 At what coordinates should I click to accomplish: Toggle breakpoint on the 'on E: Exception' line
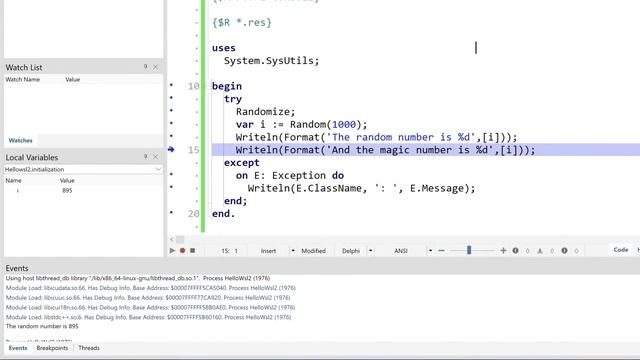coord(171,174)
